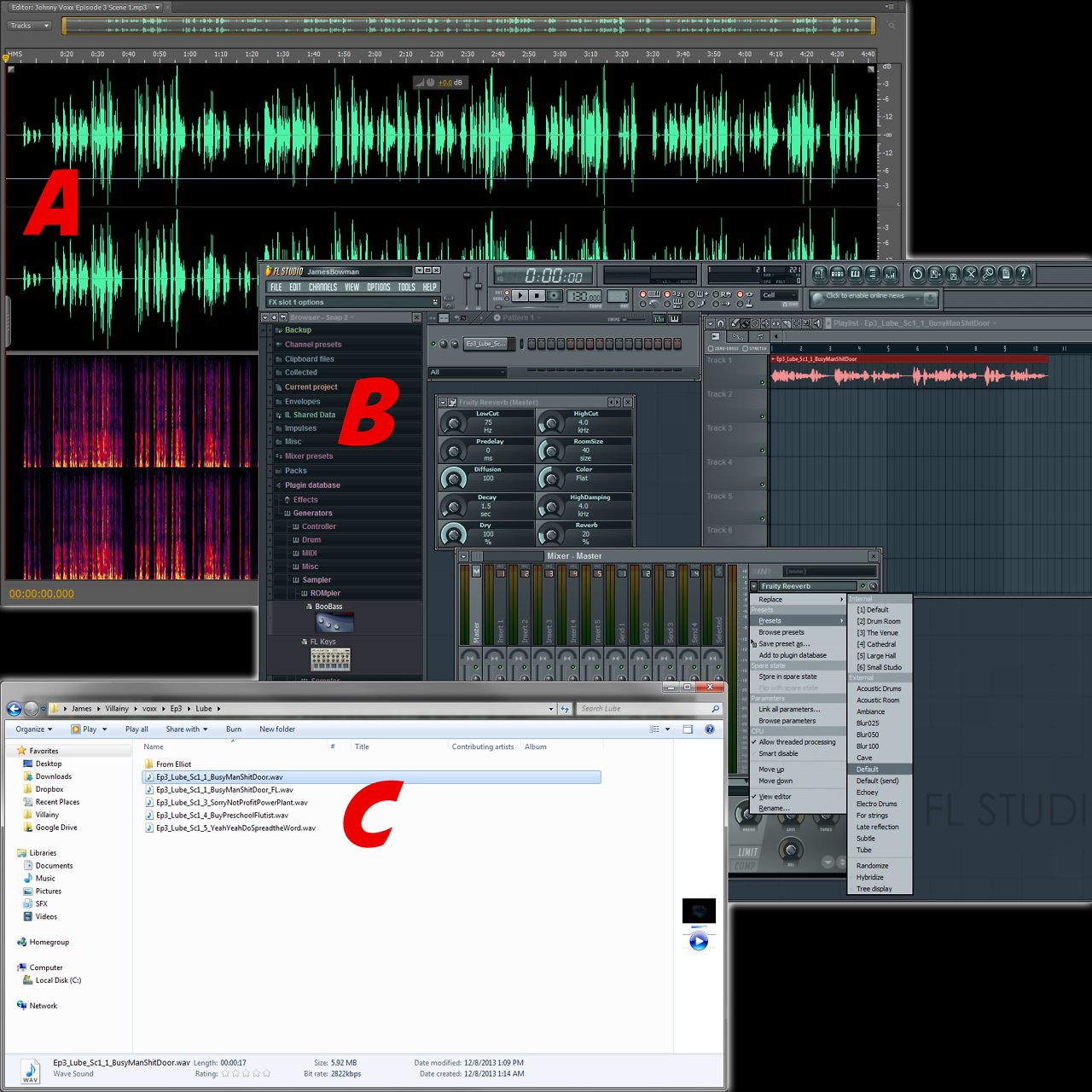Click Add to plugin database menu entry
Screen dimensions: 1092x1092
click(793, 655)
